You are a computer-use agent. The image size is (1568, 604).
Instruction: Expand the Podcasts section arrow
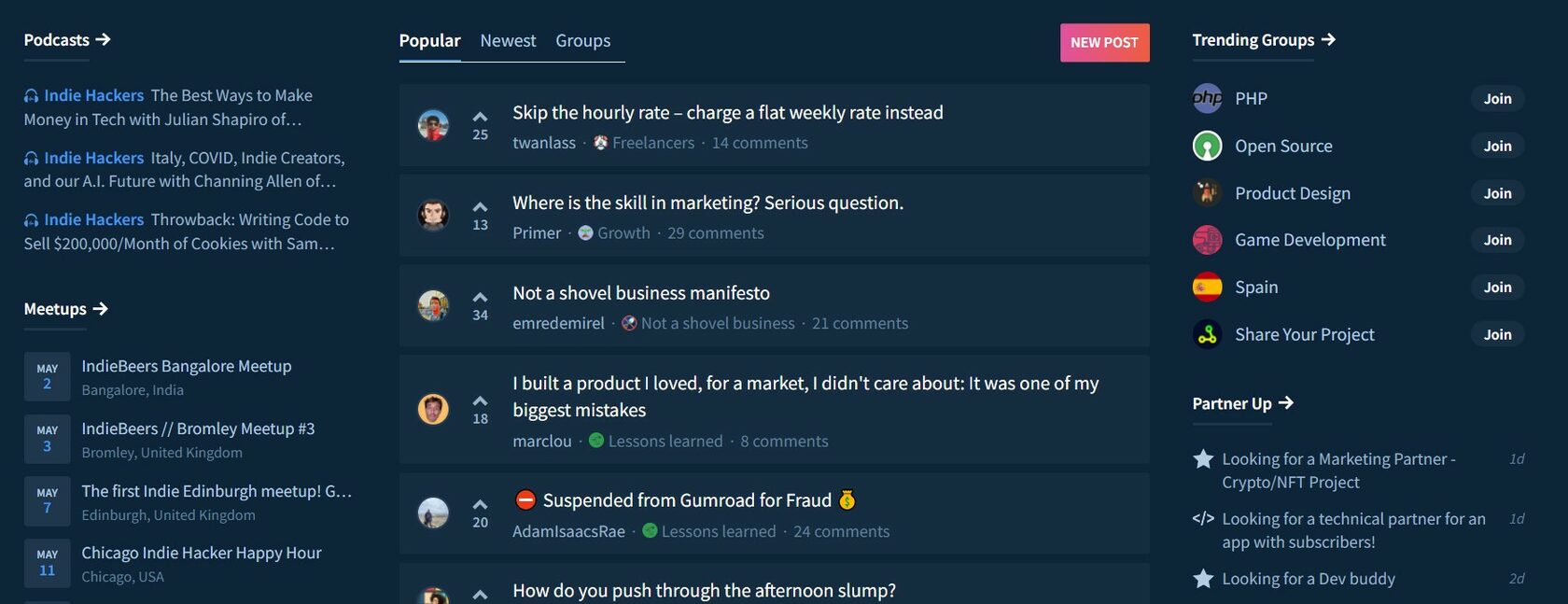[x=104, y=39]
